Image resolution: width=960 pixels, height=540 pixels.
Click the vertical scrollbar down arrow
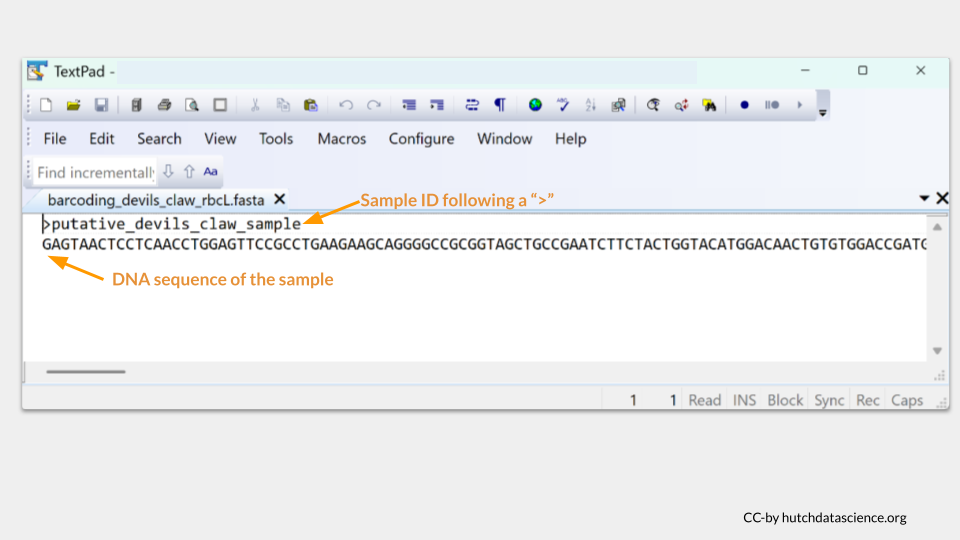pyautogui.click(x=937, y=351)
